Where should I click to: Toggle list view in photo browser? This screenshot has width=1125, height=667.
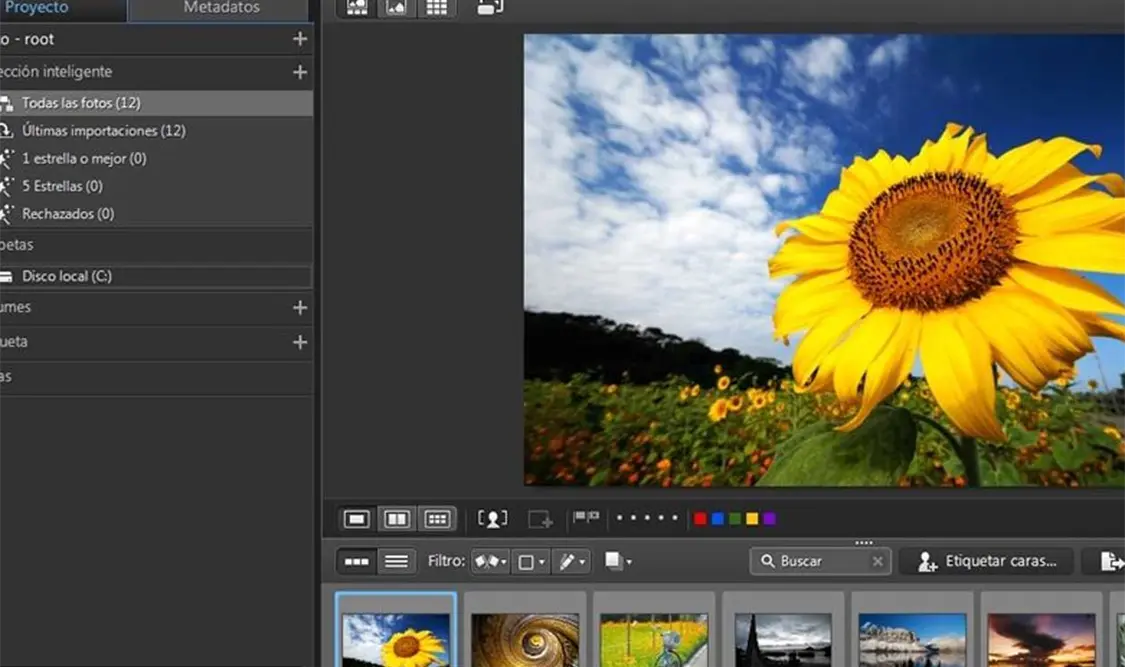[396, 561]
